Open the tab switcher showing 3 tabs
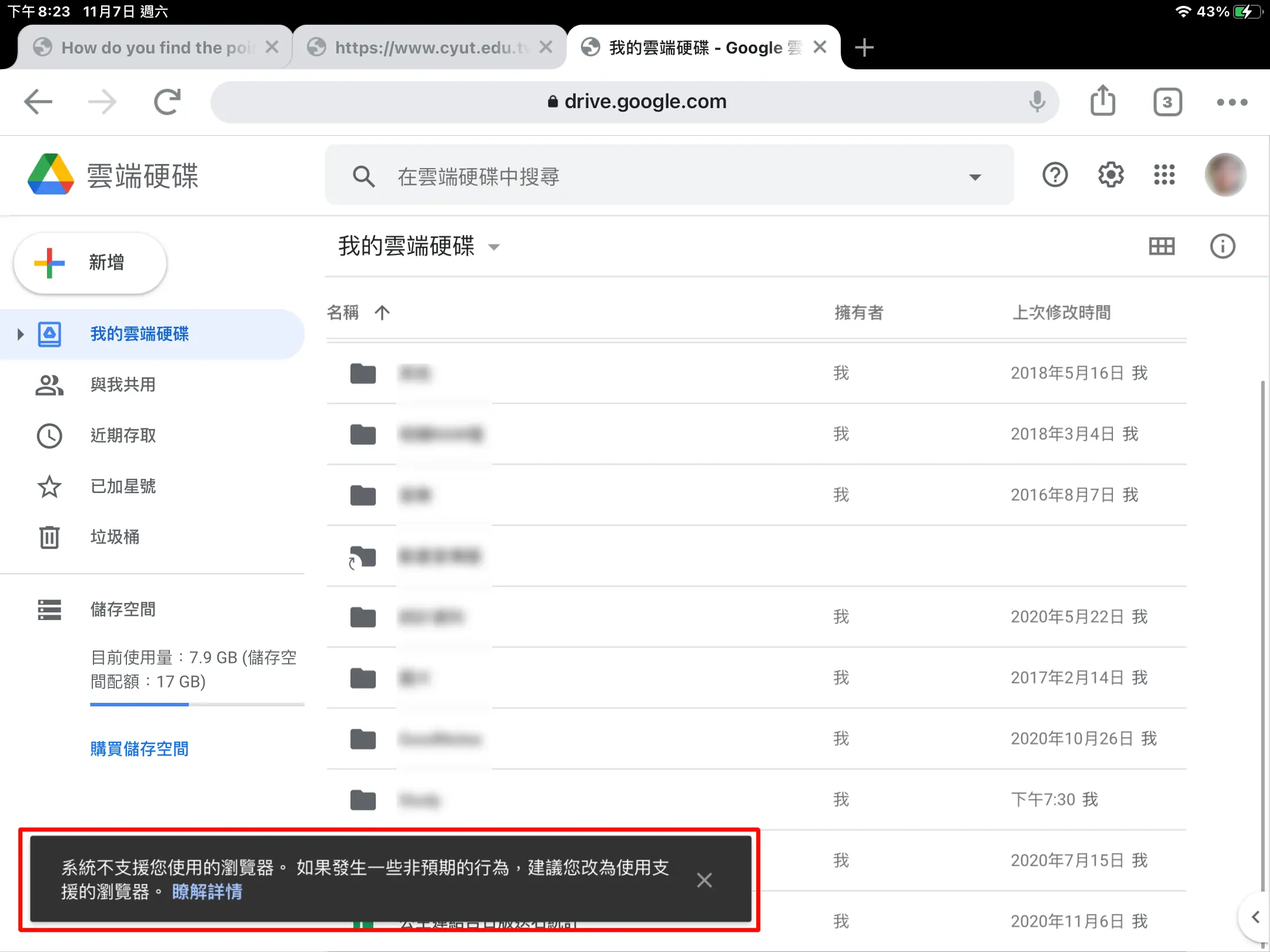The width and height of the screenshot is (1270, 952). coord(1168,102)
